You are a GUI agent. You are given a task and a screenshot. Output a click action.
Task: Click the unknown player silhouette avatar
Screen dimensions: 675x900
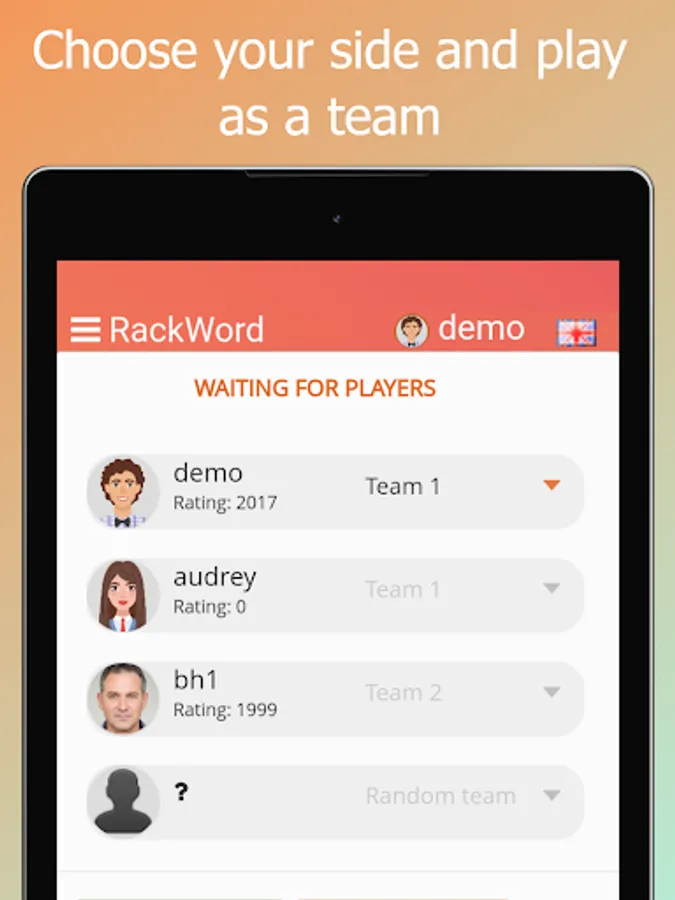click(x=122, y=802)
